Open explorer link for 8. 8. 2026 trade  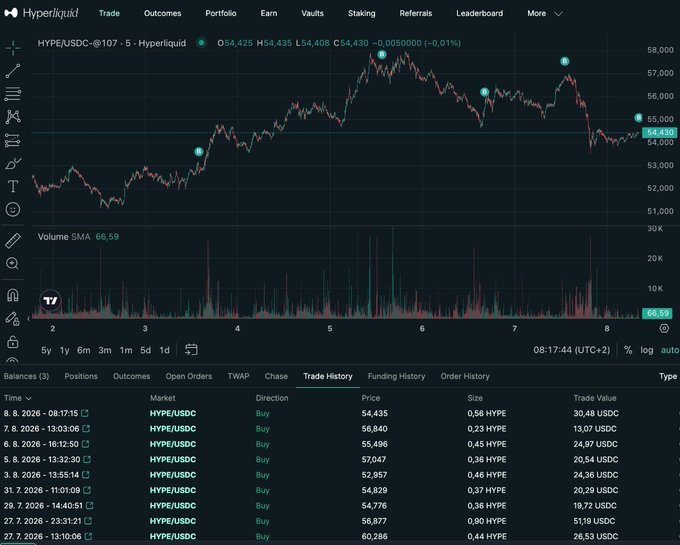coord(85,413)
